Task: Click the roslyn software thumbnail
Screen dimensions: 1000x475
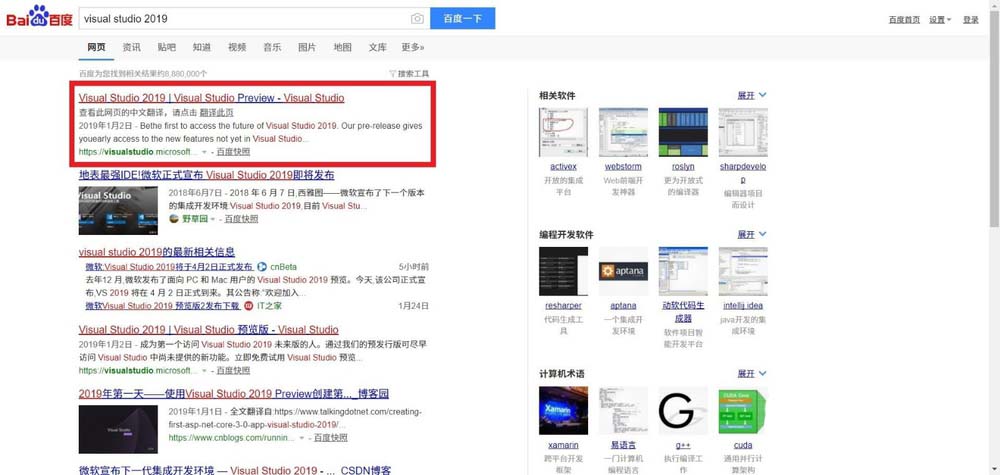Action: (x=683, y=132)
